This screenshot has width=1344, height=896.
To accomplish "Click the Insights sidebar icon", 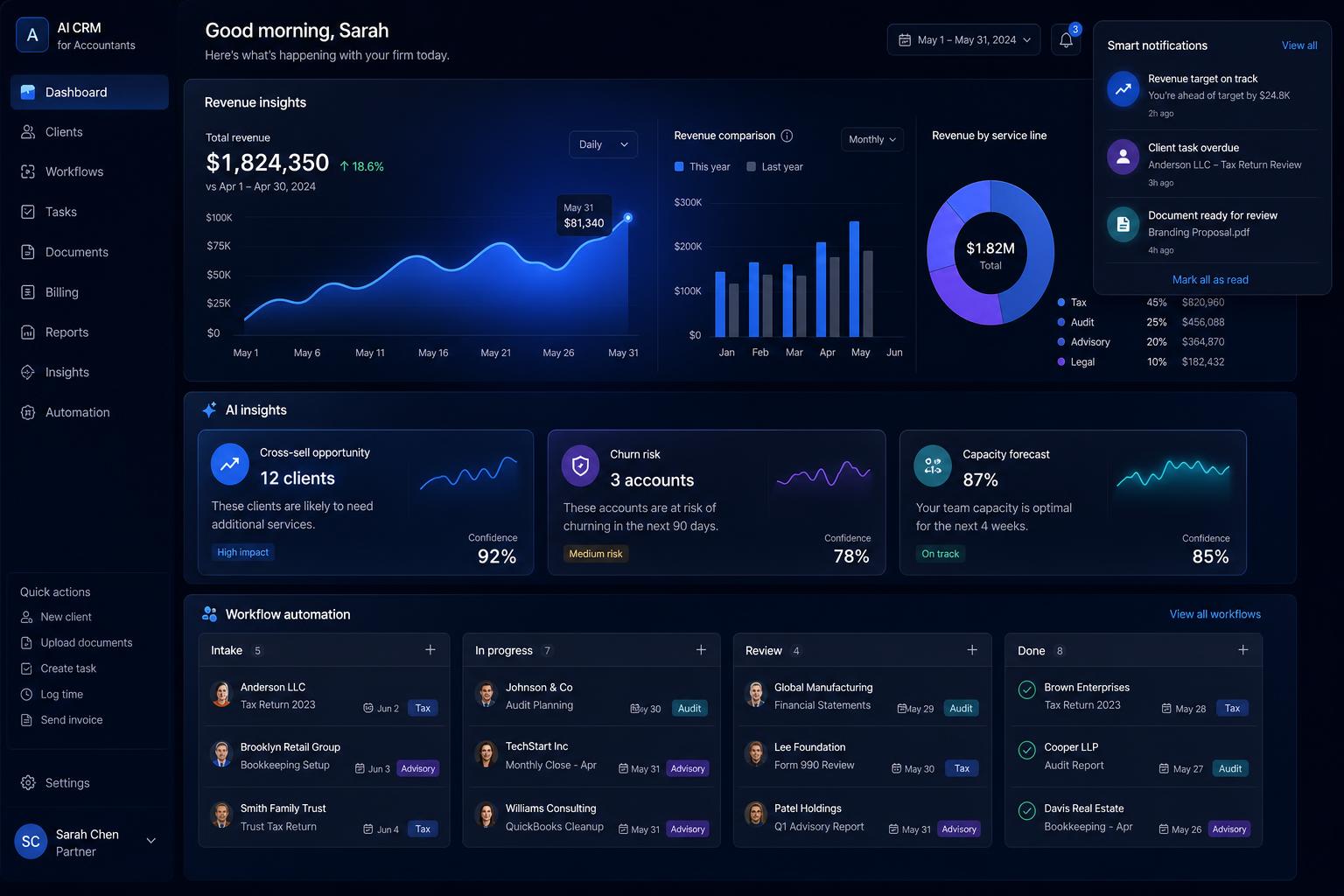I will click(28, 372).
